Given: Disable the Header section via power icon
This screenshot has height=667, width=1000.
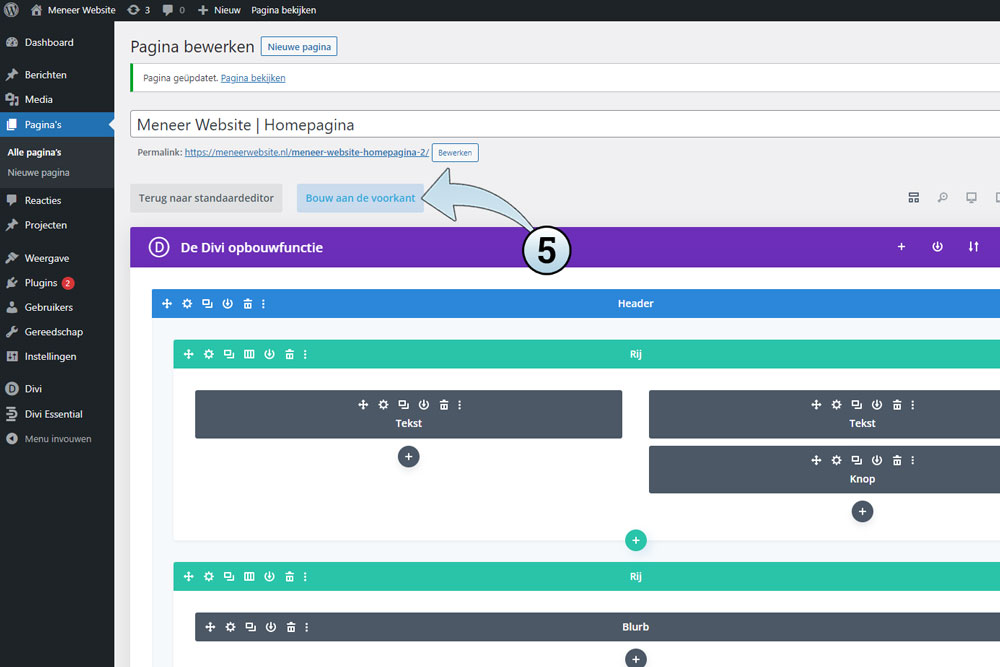Looking at the screenshot, I should click(x=228, y=304).
